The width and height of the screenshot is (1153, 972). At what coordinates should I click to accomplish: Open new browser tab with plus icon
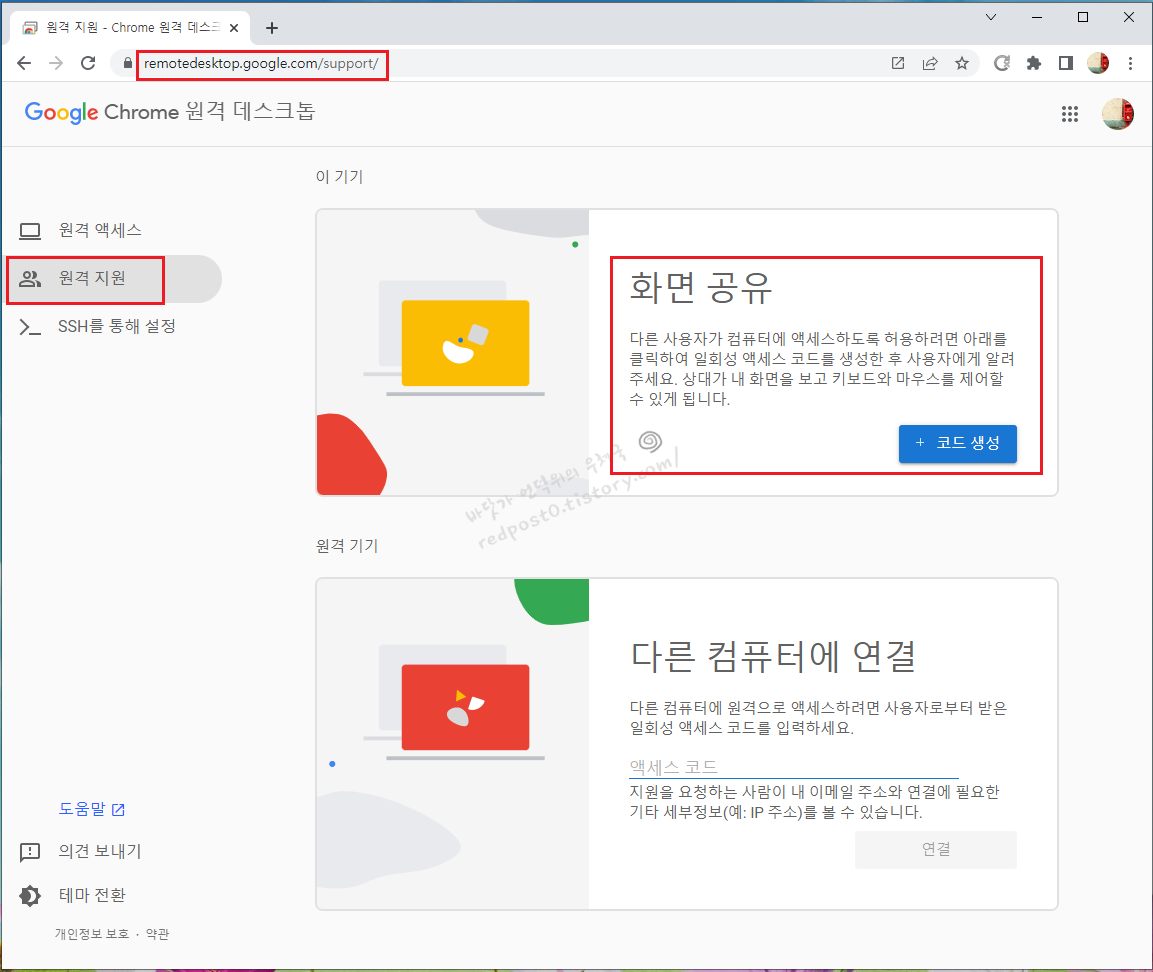tap(272, 28)
